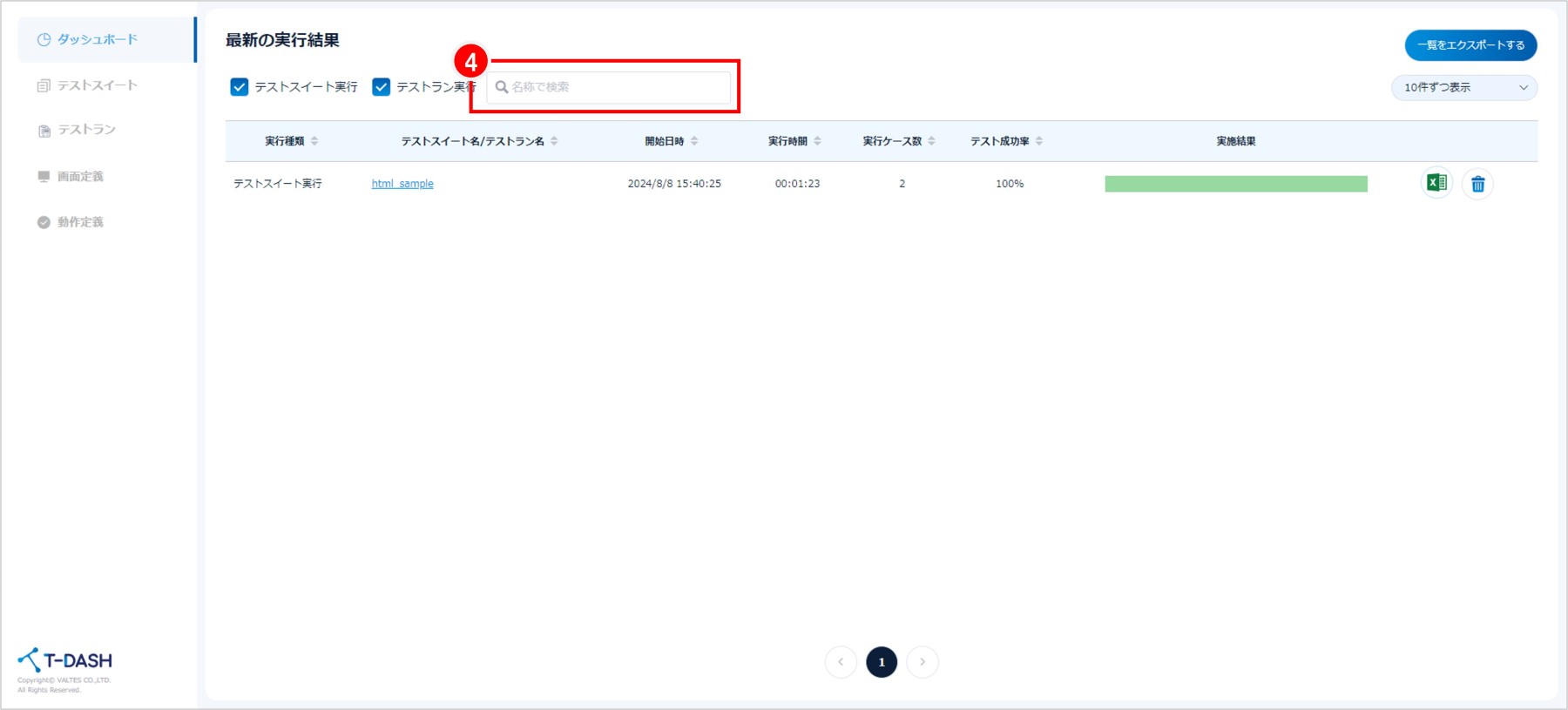Click the T-DASH logo
This screenshot has width=1568, height=710.
point(65,660)
